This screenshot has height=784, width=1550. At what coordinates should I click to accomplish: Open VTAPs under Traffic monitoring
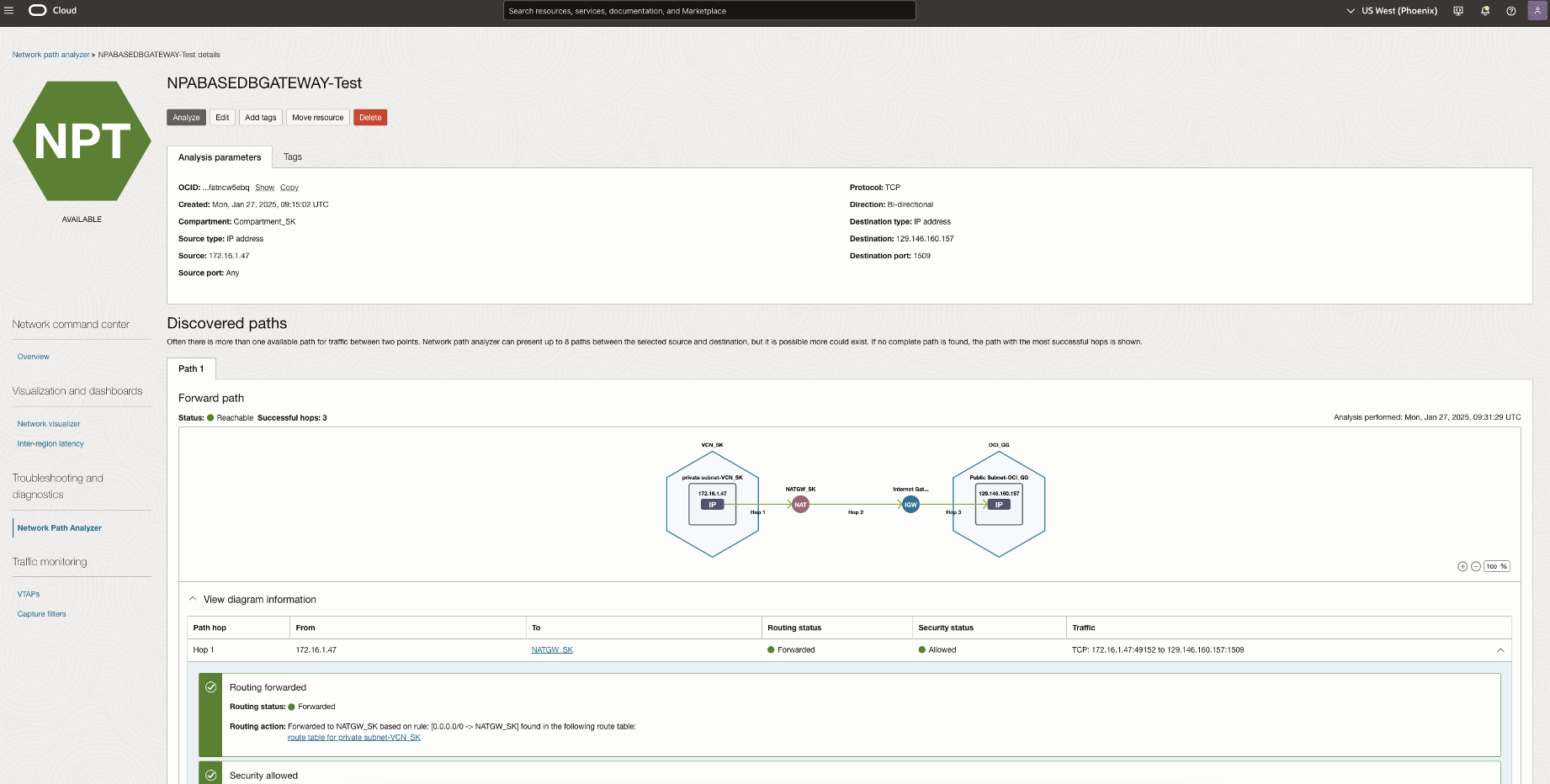(x=29, y=594)
